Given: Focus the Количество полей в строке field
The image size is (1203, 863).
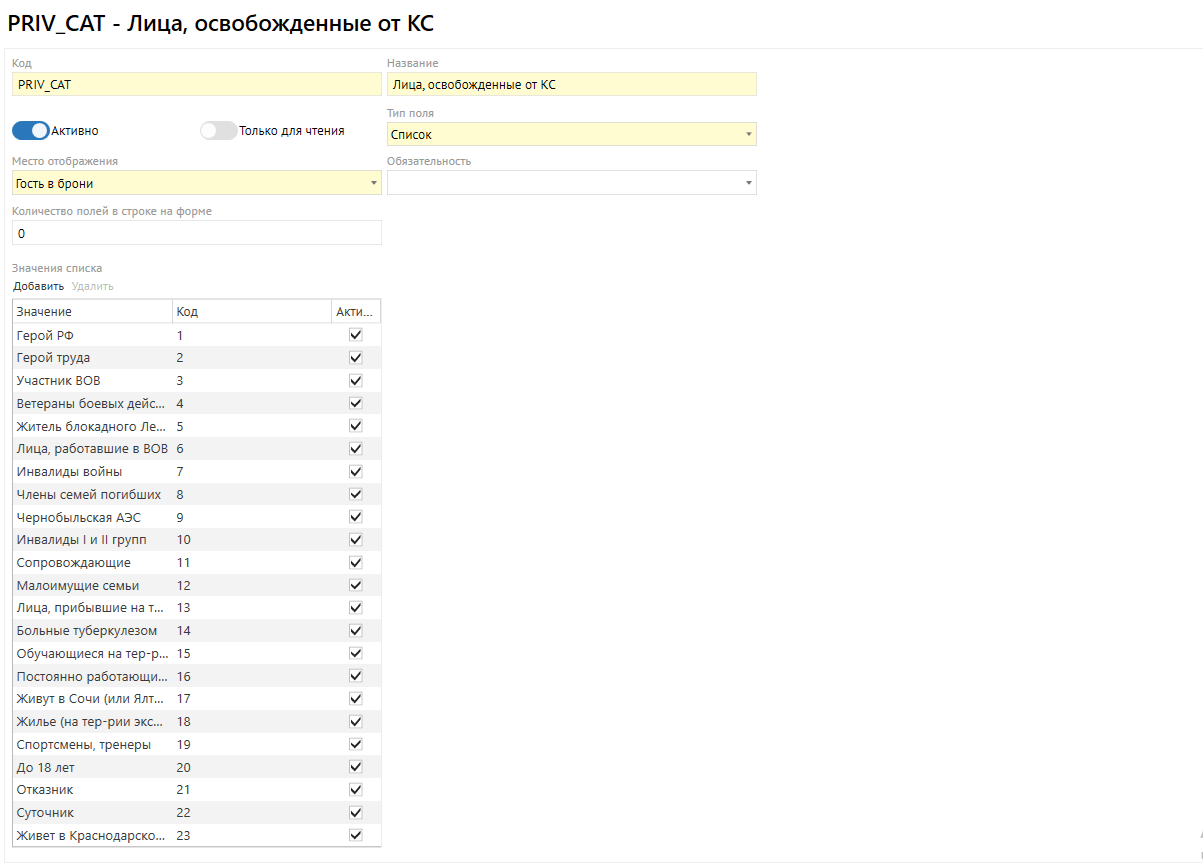Looking at the screenshot, I should click(x=196, y=233).
